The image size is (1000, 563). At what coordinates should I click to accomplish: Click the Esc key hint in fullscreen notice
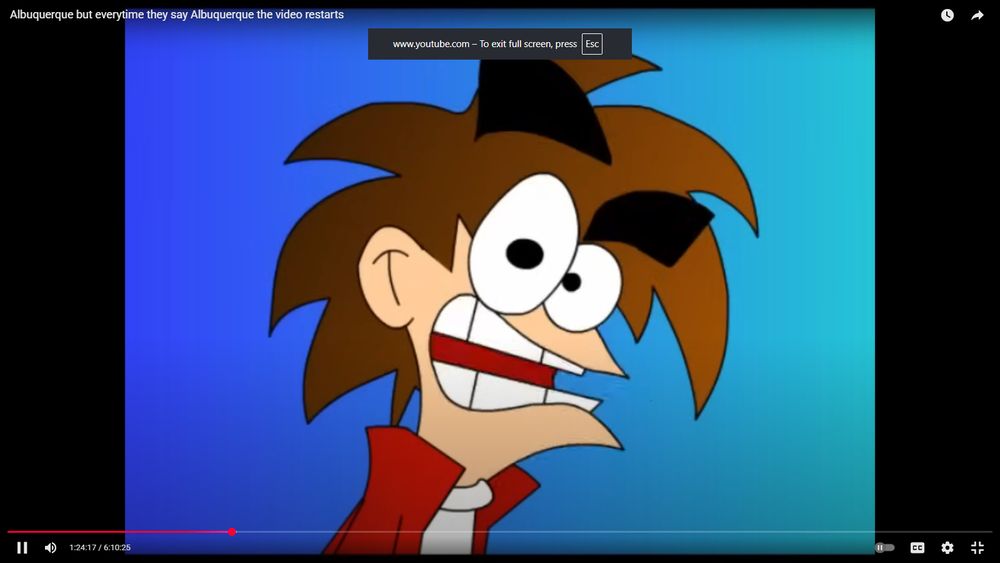click(592, 44)
